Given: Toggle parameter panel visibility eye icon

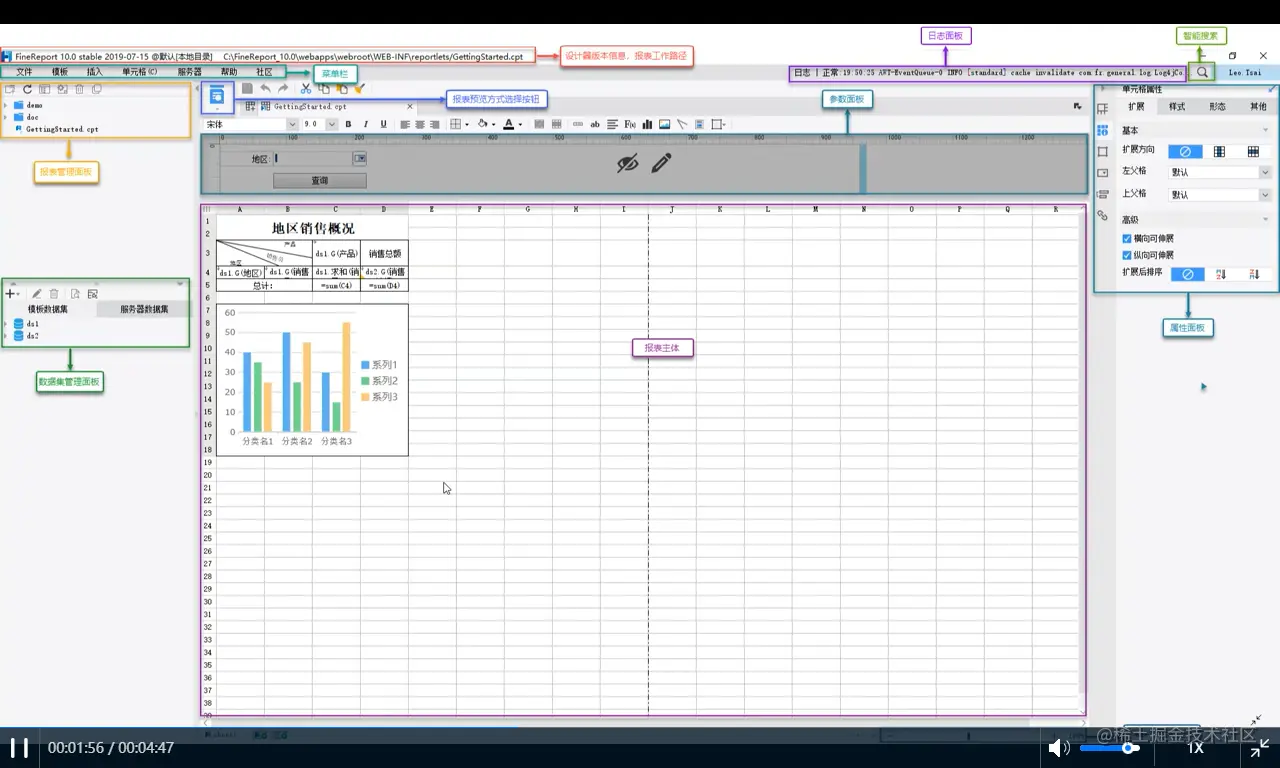Looking at the screenshot, I should pyautogui.click(x=627, y=163).
